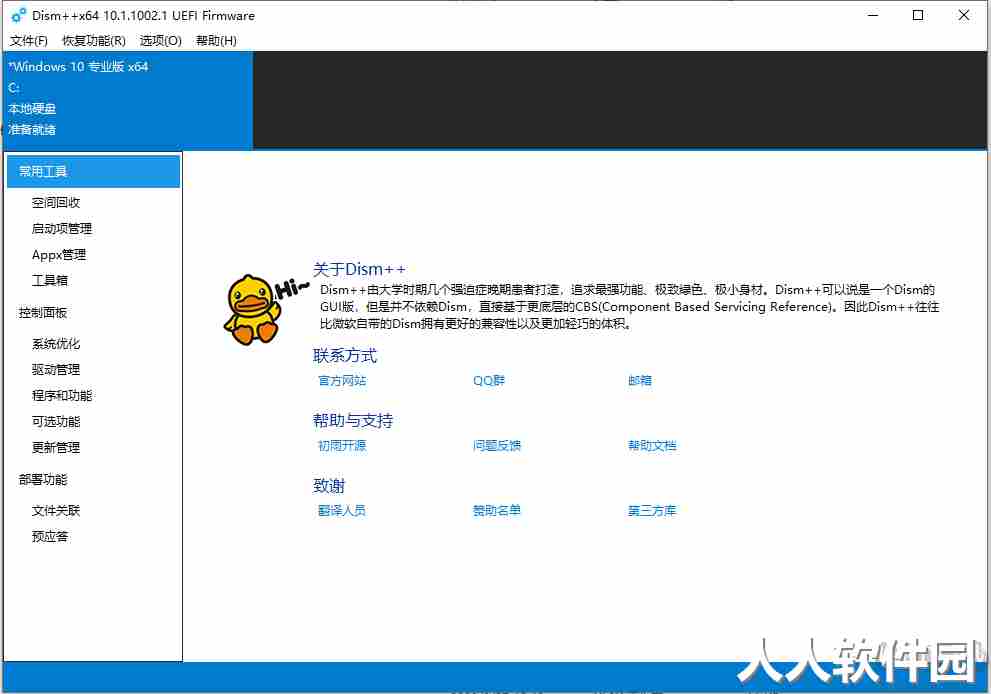Open 程序和功能 in the sidebar
The height and width of the screenshot is (694, 991).
point(62,396)
